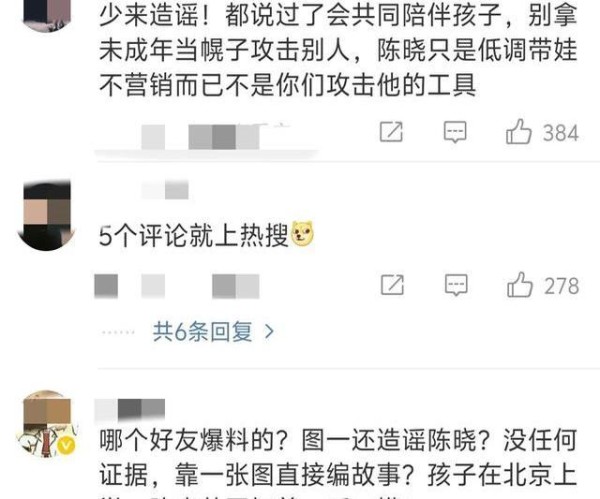Viewport: 600px width, 499px height.
Task: Like the comment with 384 likes
Action: click(518, 132)
